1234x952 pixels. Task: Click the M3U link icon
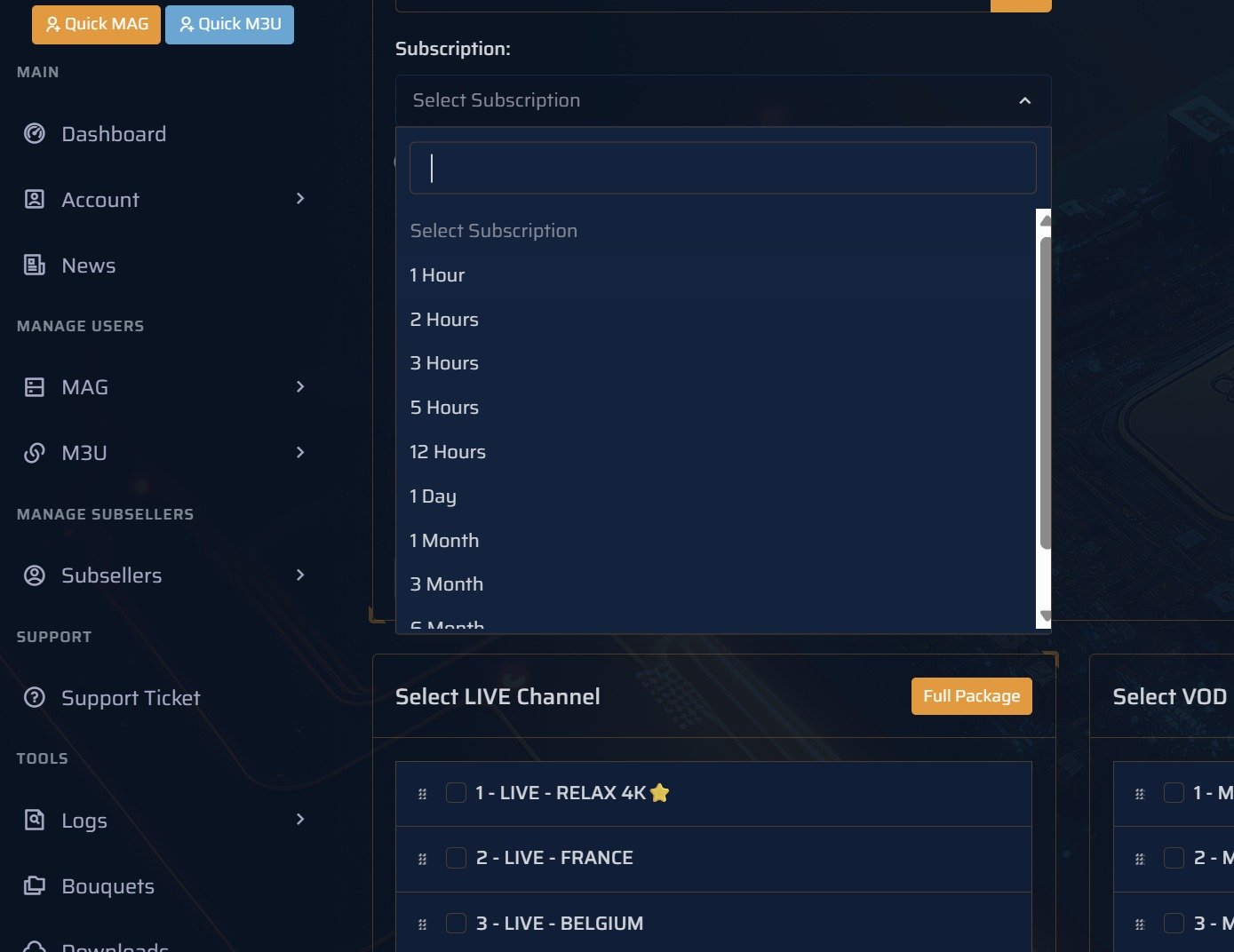click(x=35, y=453)
